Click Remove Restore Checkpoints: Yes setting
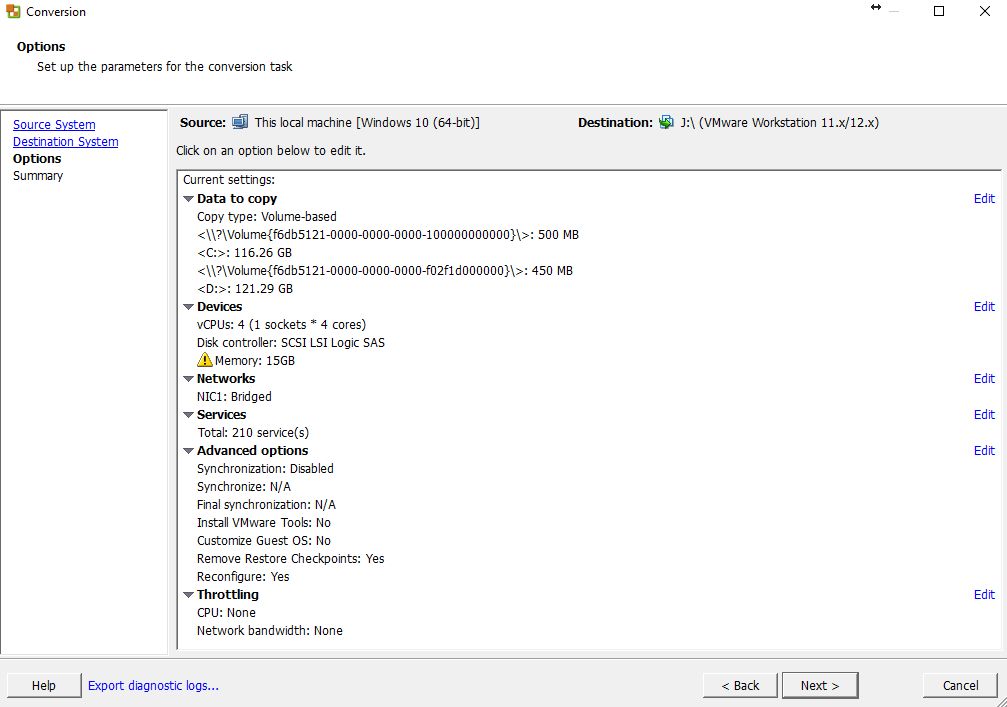Screen dimensions: 1007x707 (x=290, y=558)
